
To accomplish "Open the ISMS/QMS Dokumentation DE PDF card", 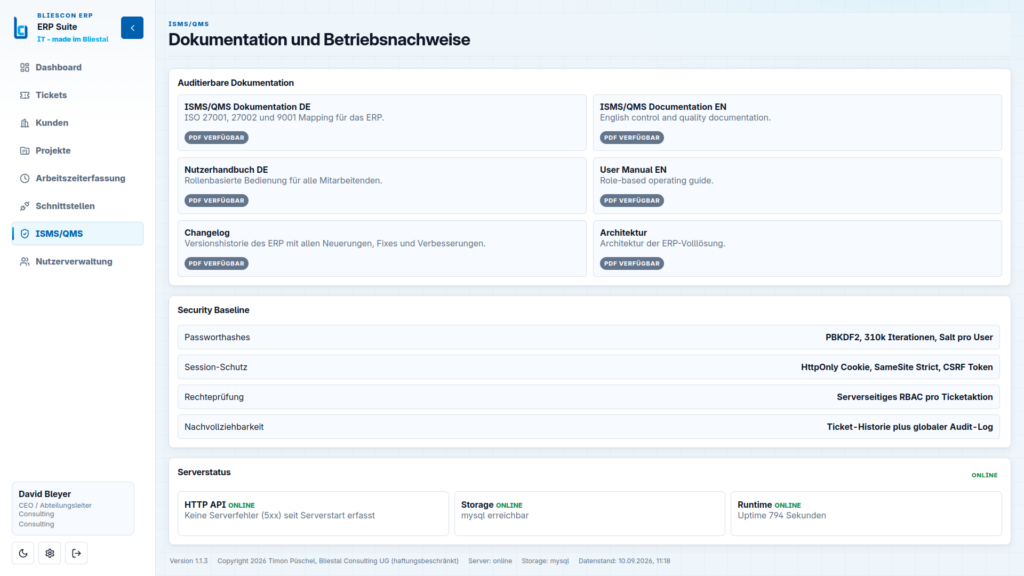I will (382, 123).
